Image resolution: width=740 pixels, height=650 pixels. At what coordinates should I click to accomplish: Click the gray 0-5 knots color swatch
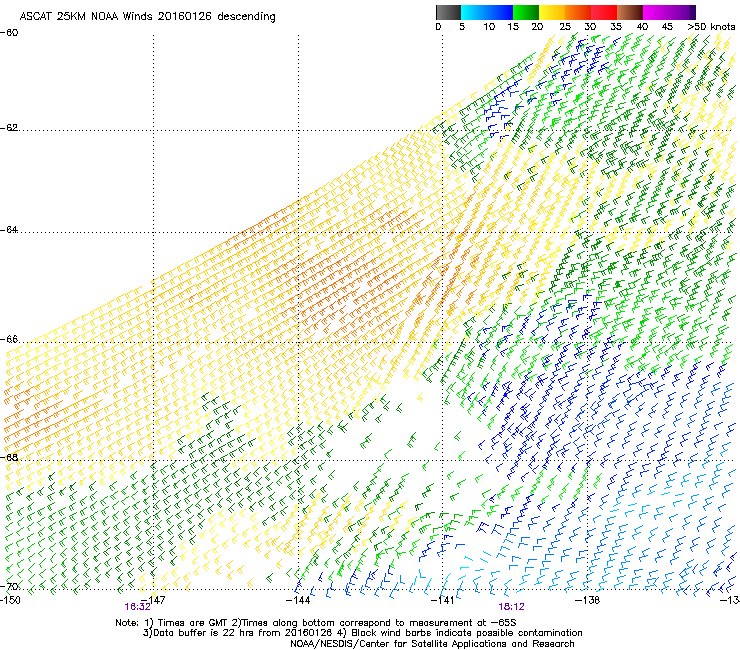448,12
